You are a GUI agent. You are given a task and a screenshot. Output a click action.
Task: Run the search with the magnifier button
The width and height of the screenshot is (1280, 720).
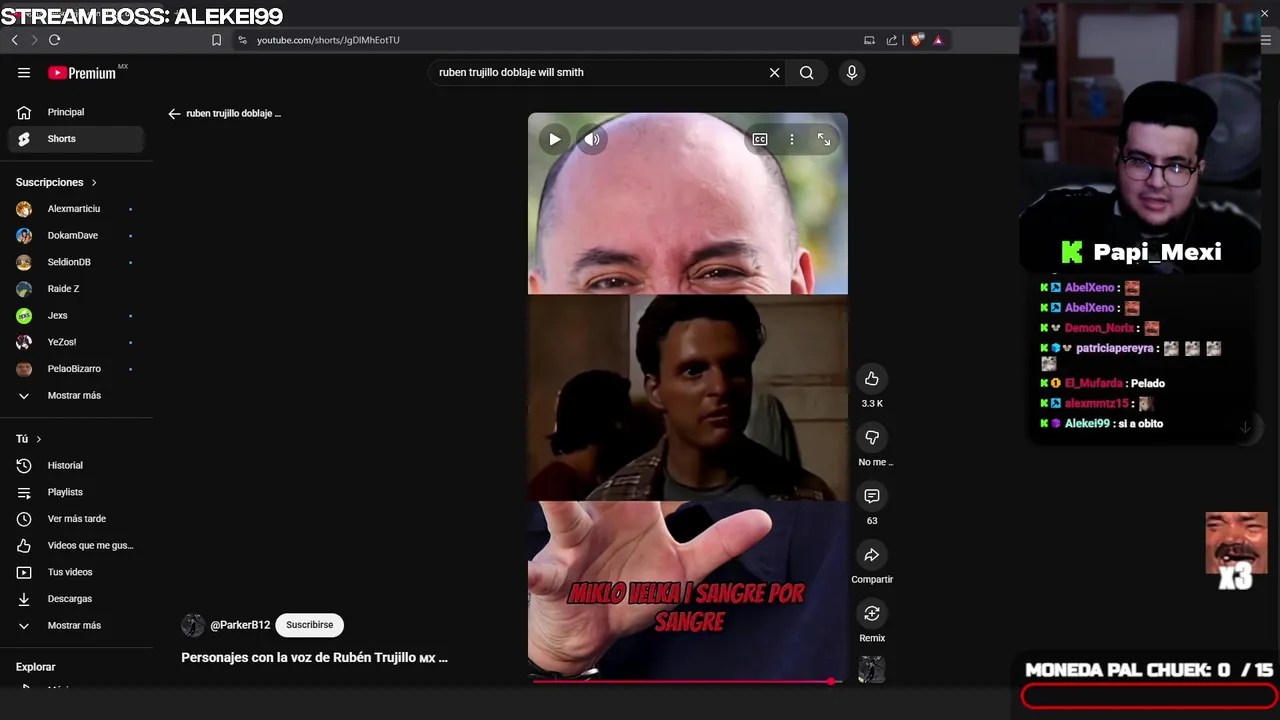(x=806, y=72)
